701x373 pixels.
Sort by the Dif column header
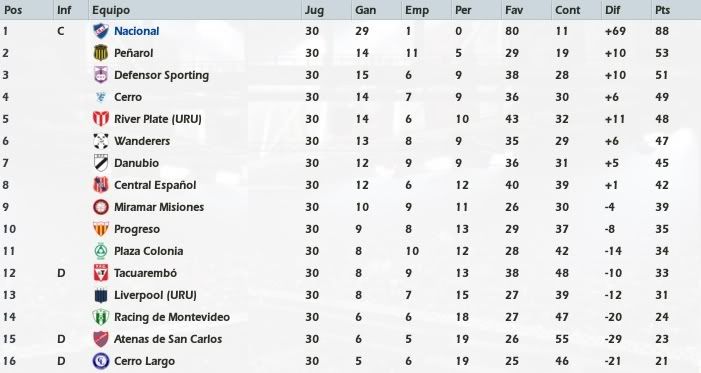(x=612, y=10)
